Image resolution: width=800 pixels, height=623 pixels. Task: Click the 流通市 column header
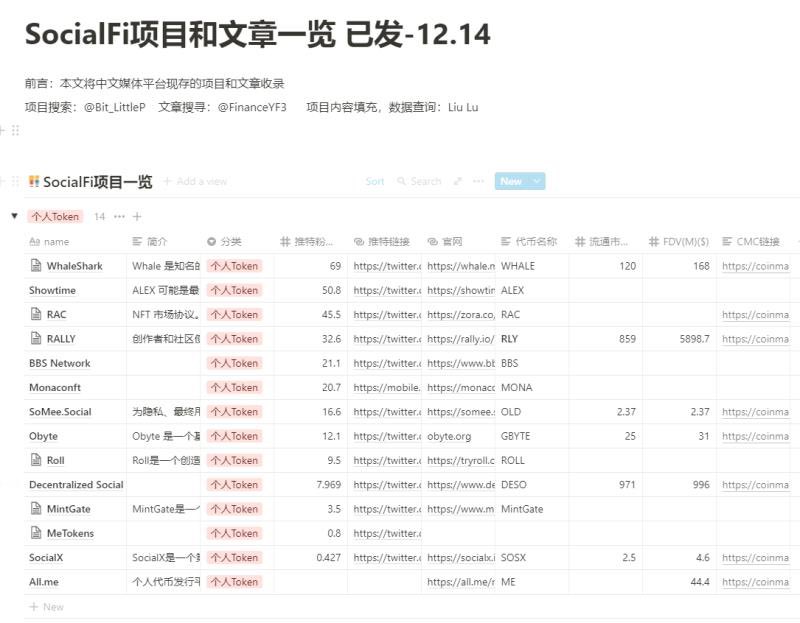606,241
